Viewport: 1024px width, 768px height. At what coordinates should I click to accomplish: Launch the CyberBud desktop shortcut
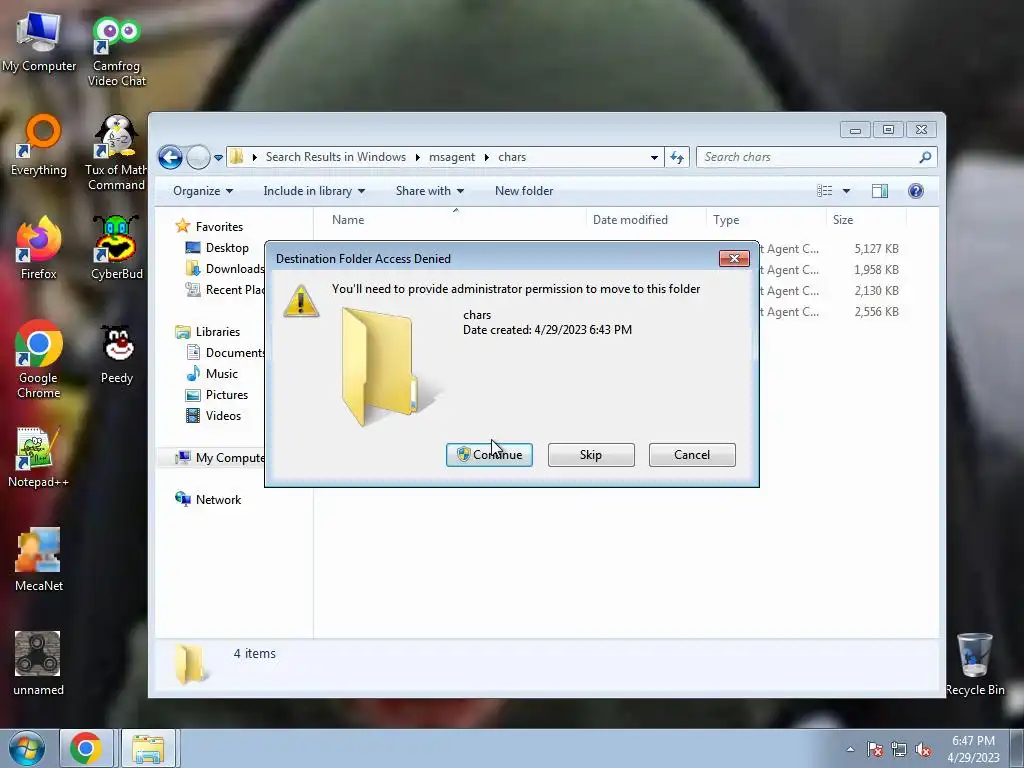click(x=116, y=248)
